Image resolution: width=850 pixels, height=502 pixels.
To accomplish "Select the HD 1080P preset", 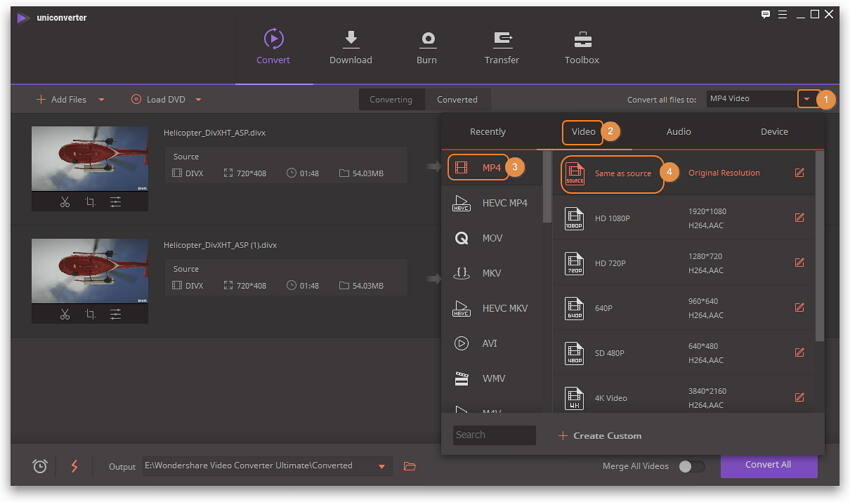I will coord(683,218).
